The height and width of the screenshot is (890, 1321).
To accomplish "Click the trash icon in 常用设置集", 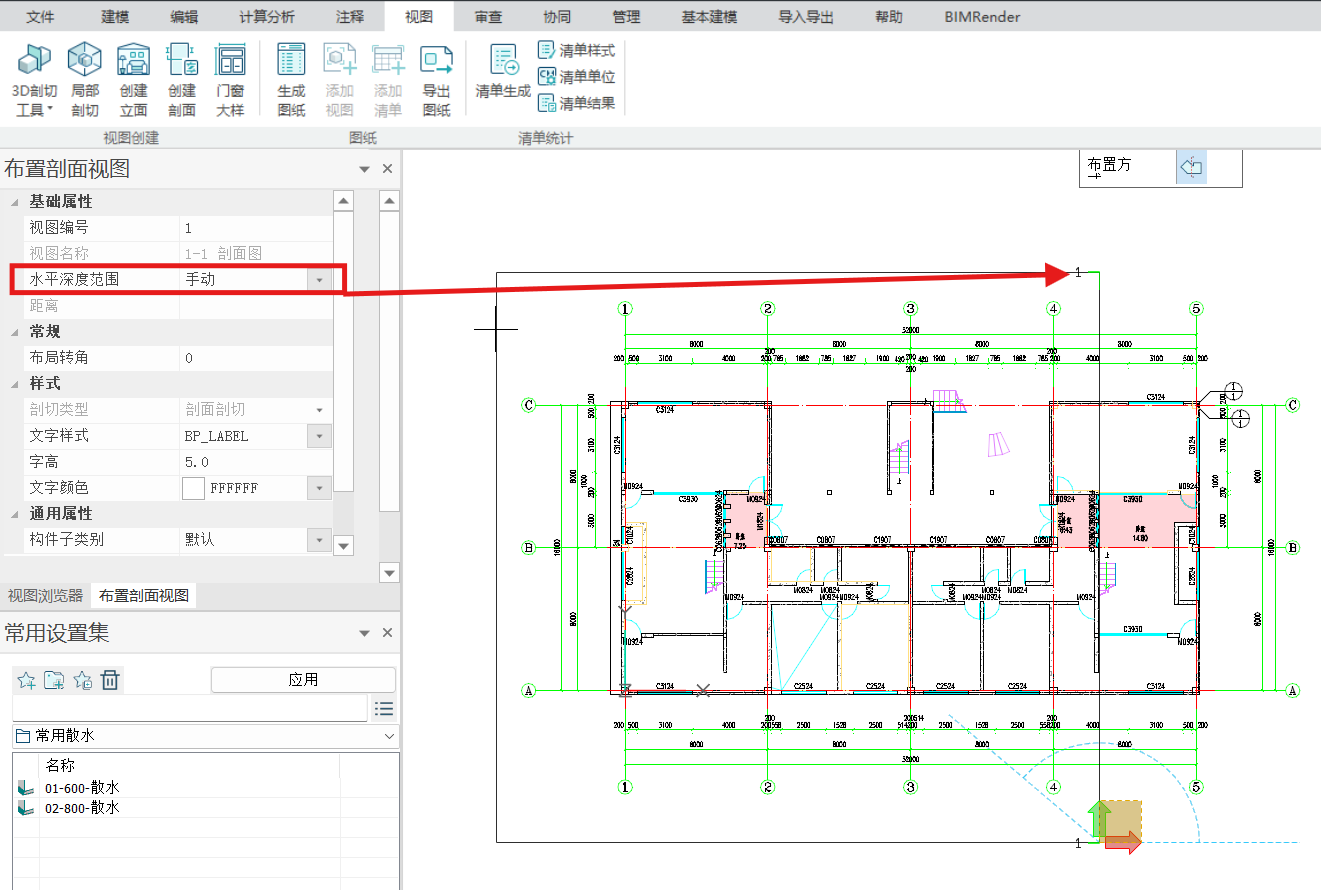I will point(111,681).
